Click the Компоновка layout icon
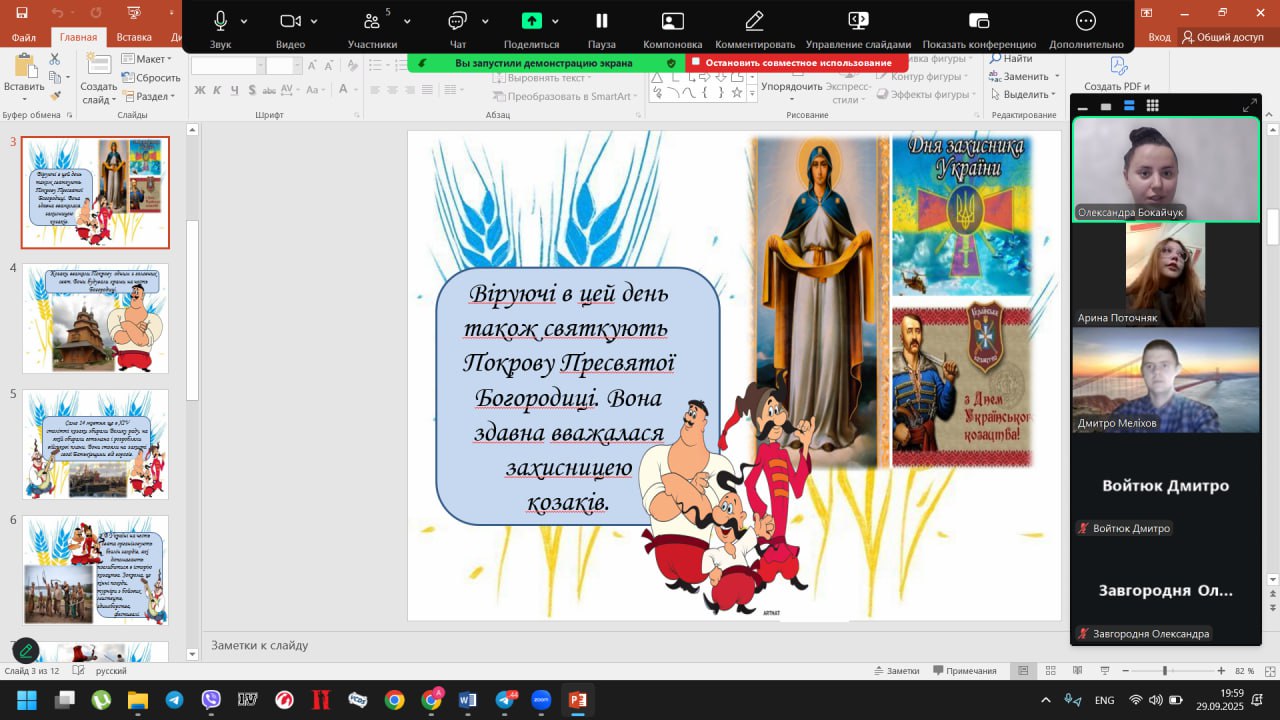Viewport: 1280px width, 720px height. [x=672, y=22]
